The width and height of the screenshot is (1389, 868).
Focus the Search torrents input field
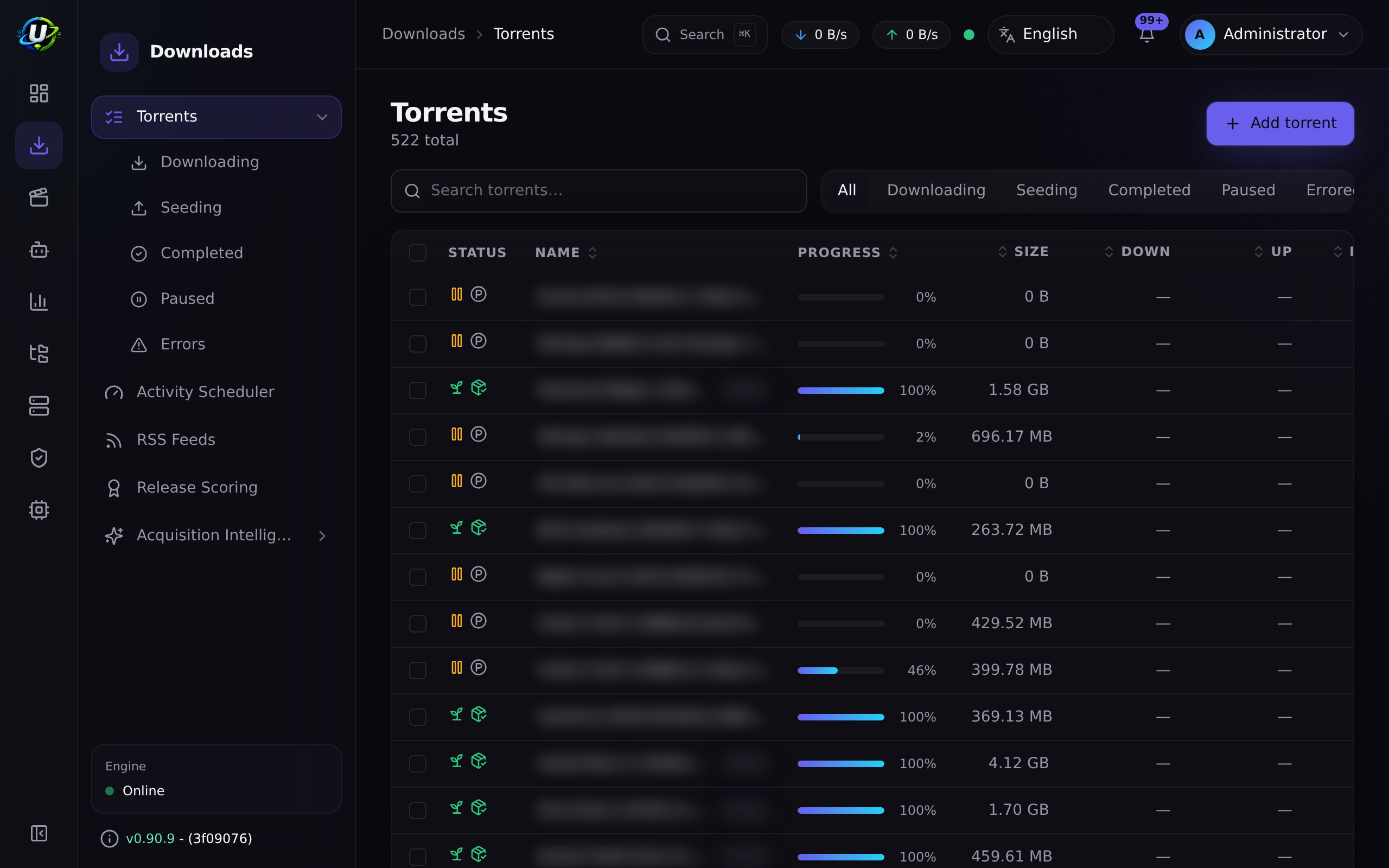coord(598,190)
